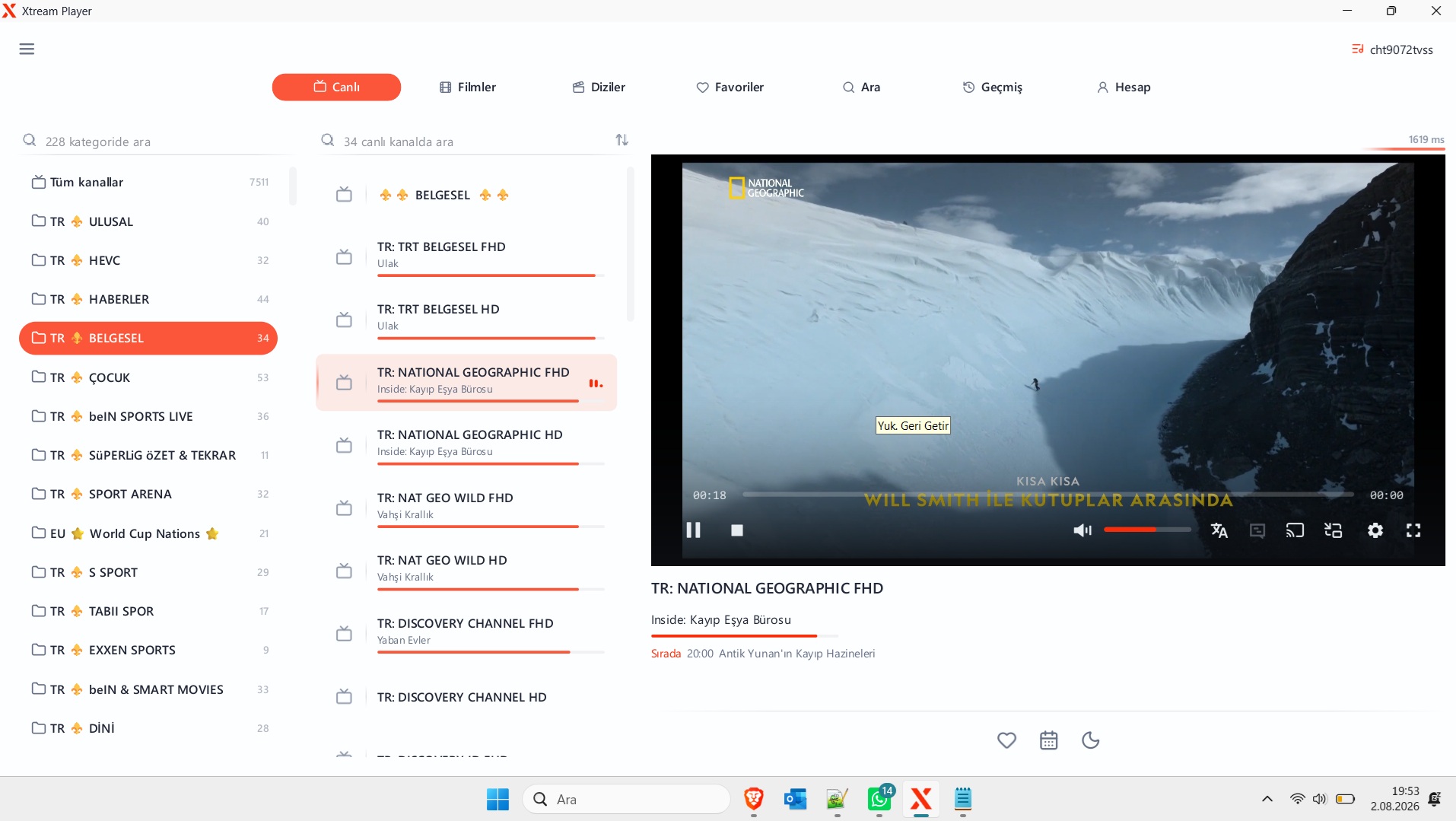The width and height of the screenshot is (1456, 821).
Task: Play TR: NATIONAL GEOGRAPHIC HD channel
Action: [x=466, y=445]
